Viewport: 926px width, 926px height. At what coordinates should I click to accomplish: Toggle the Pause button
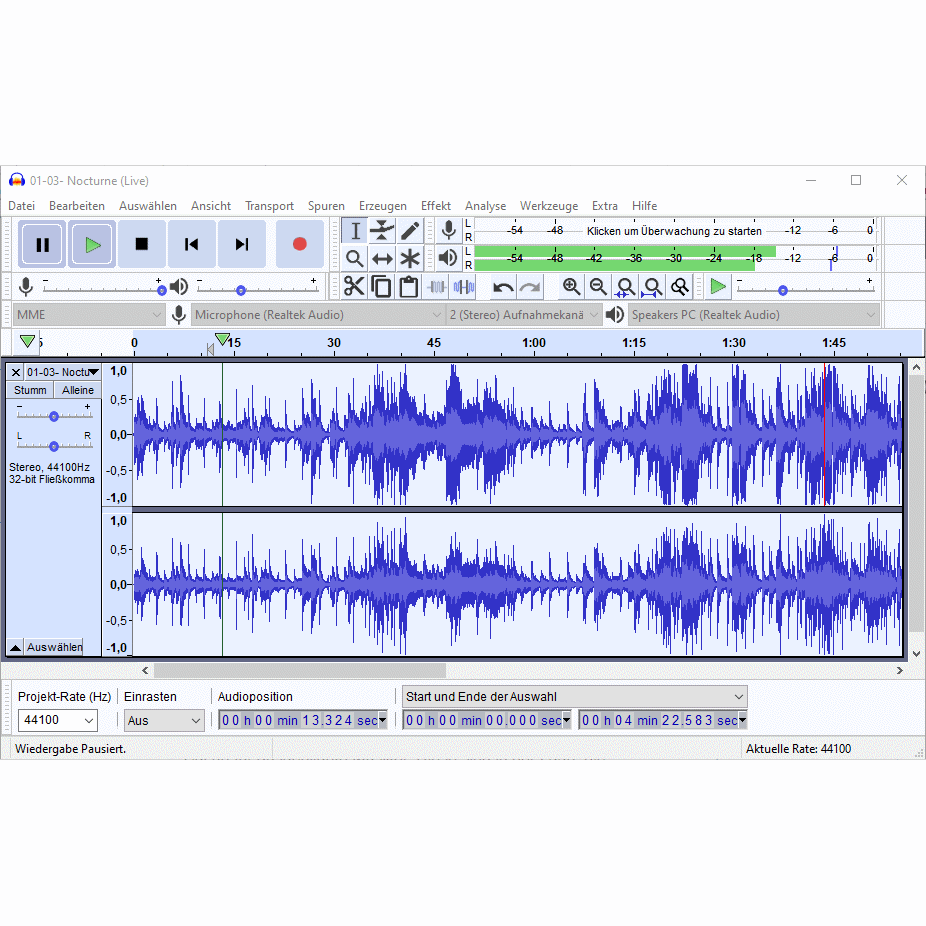tap(42, 244)
